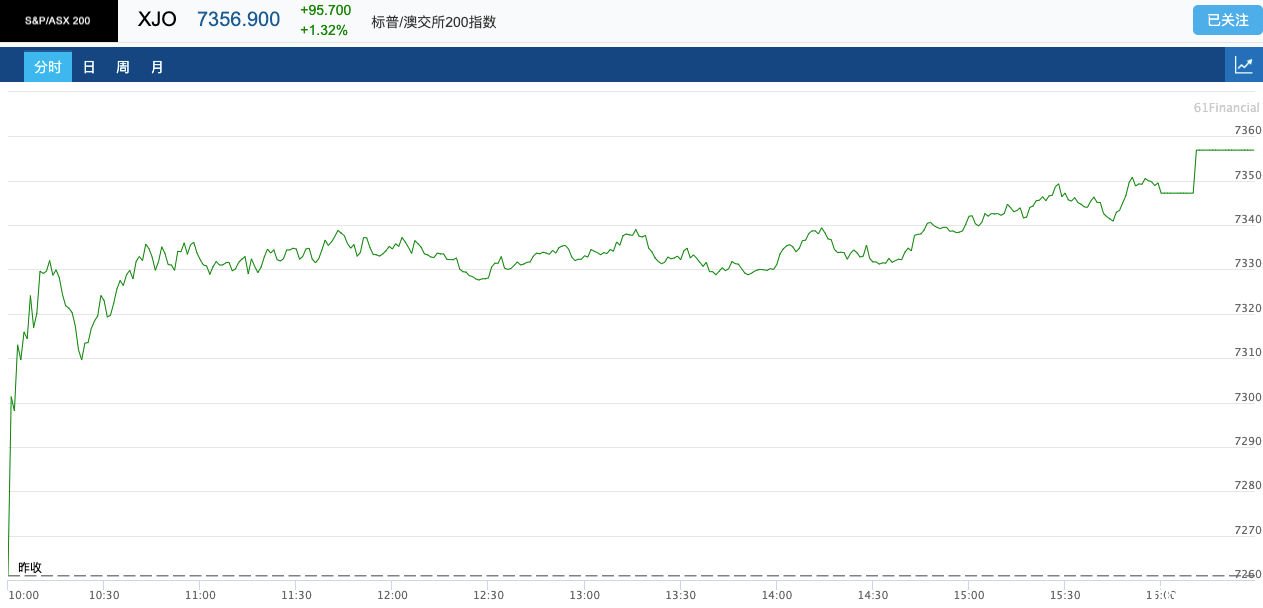Click the 7320 price axis label
Image resolution: width=1263 pixels, height=608 pixels.
tap(1248, 308)
